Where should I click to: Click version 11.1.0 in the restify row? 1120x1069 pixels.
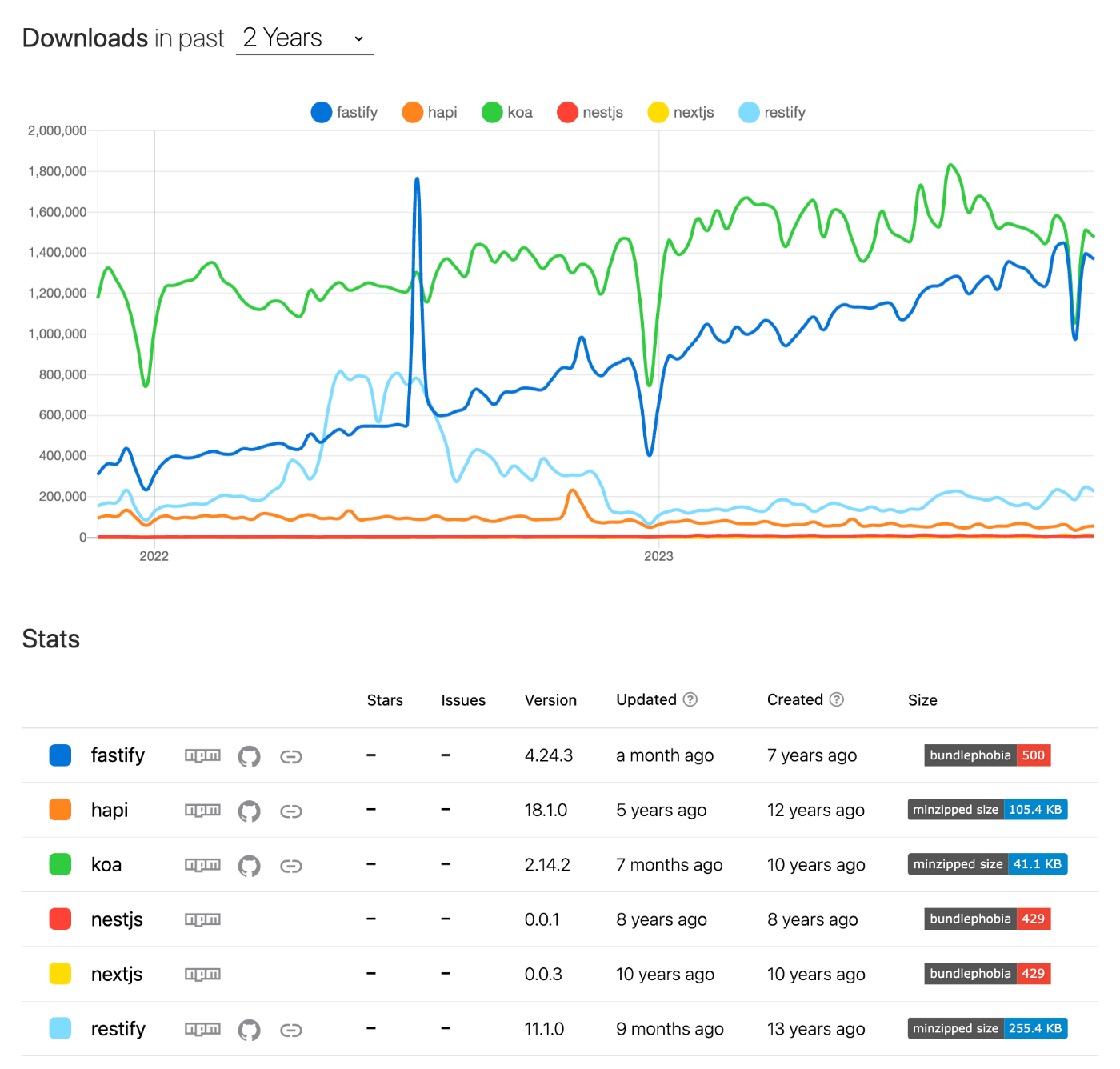(x=544, y=1029)
